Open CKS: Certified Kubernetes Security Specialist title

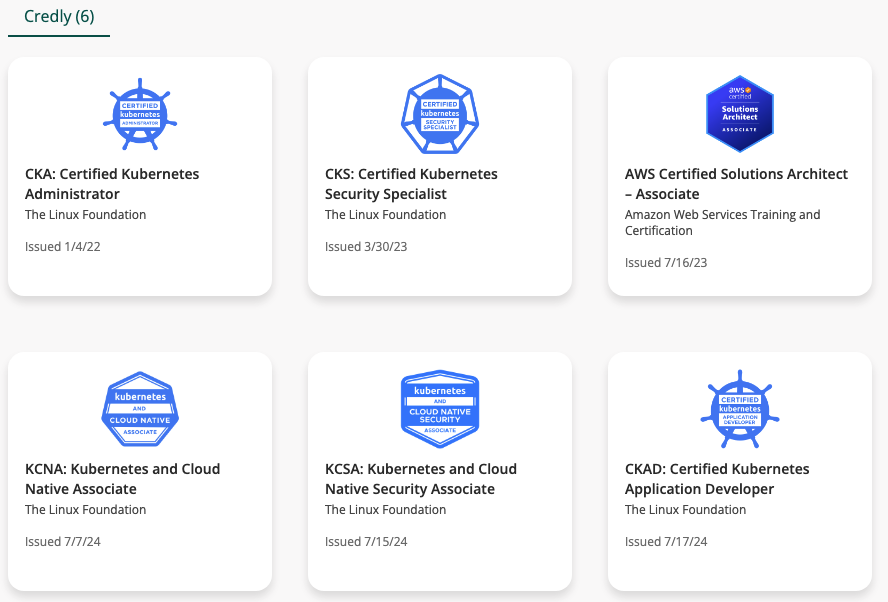click(411, 183)
